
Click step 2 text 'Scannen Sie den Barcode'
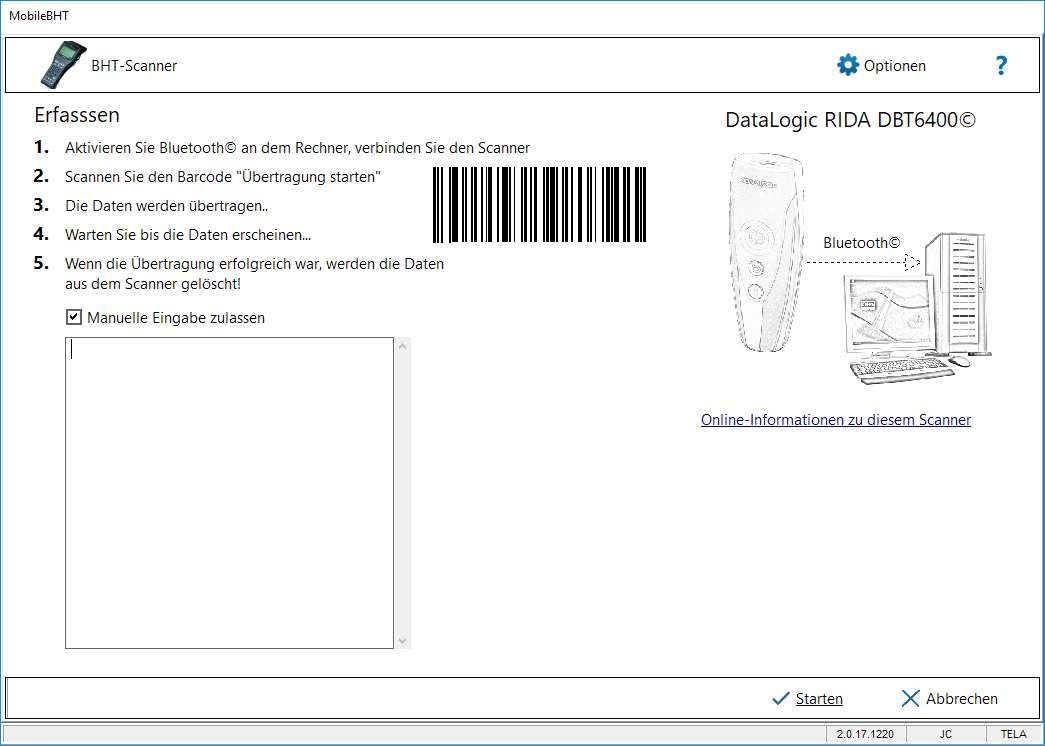[223, 177]
